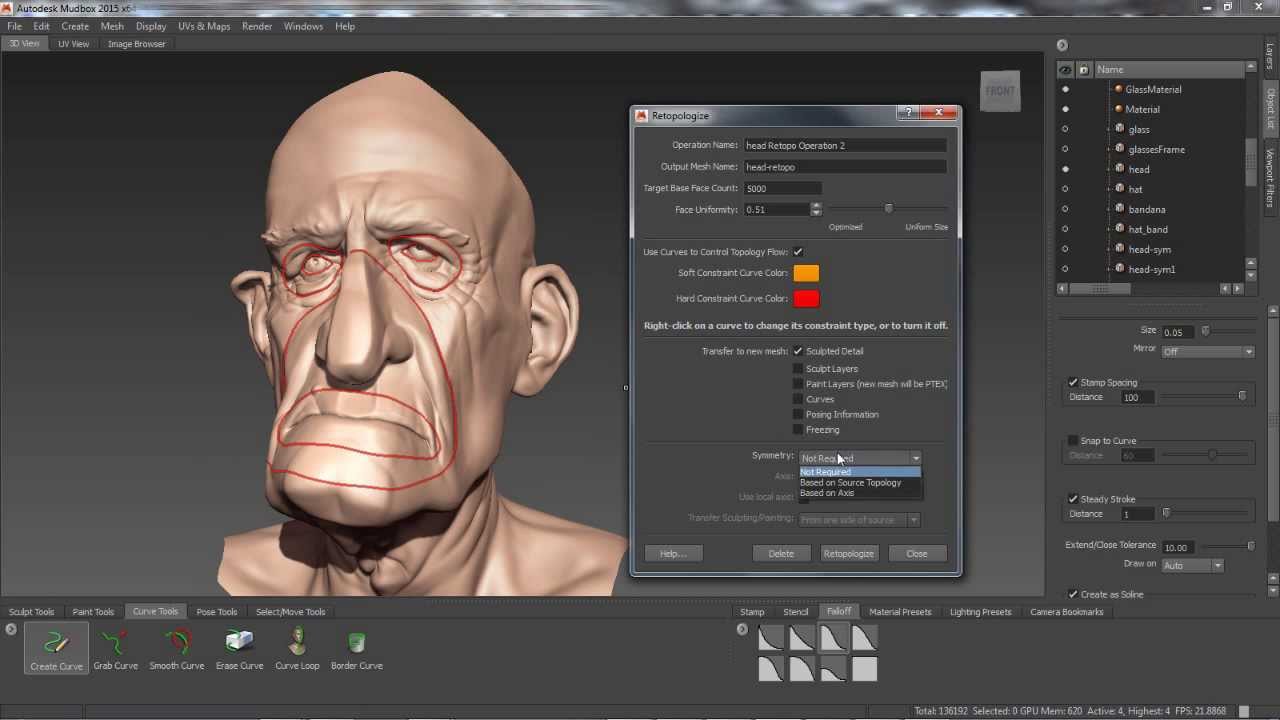Click the Hard Constraint Curve Color swatch
1280x720 pixels.
coord(806,299)
